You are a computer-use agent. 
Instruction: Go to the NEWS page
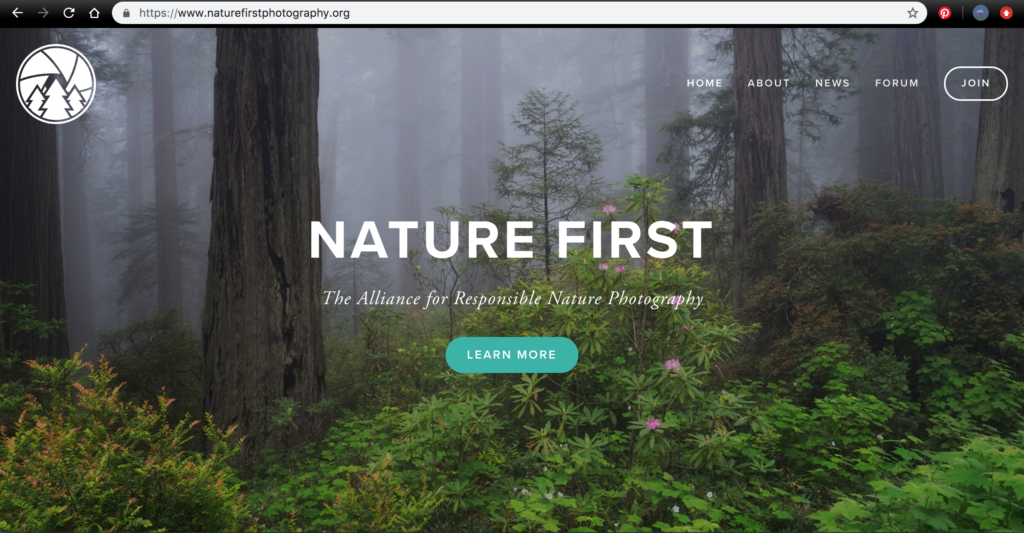coord(832,83)
